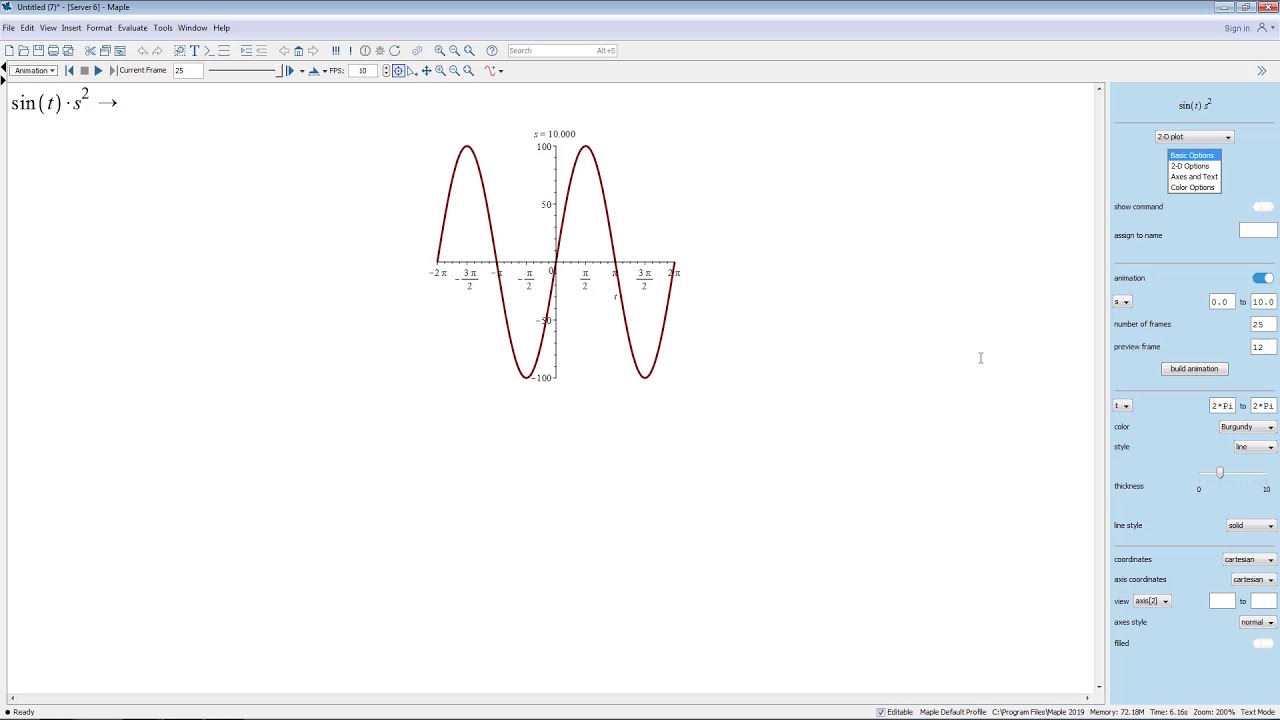Click the assign to name field
This screenshot has height=720, width=1280.
(x=1258, y=231)
